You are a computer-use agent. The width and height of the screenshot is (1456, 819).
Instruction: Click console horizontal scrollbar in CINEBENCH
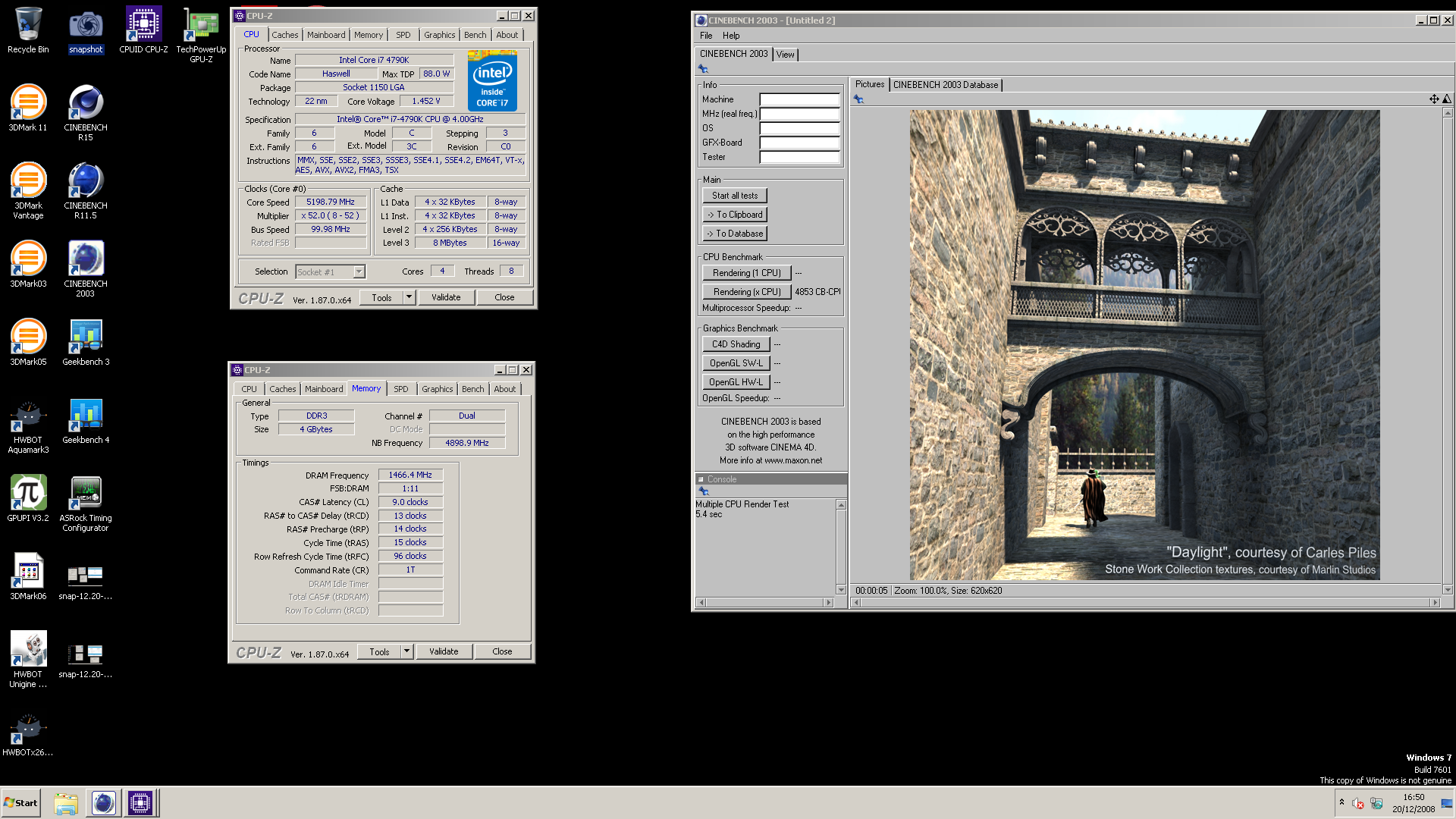[764, 602]
